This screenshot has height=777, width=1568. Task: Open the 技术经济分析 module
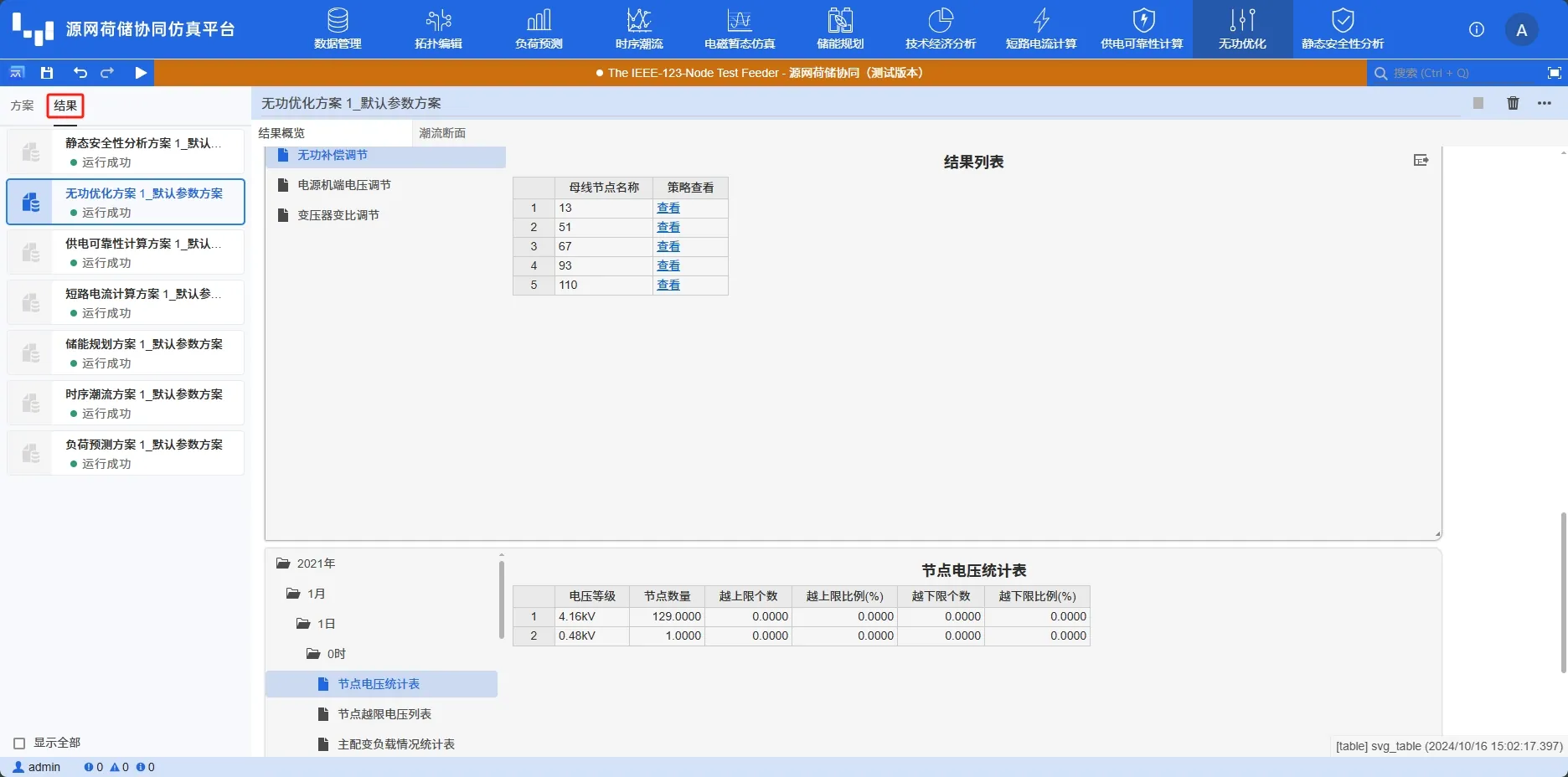941,29
